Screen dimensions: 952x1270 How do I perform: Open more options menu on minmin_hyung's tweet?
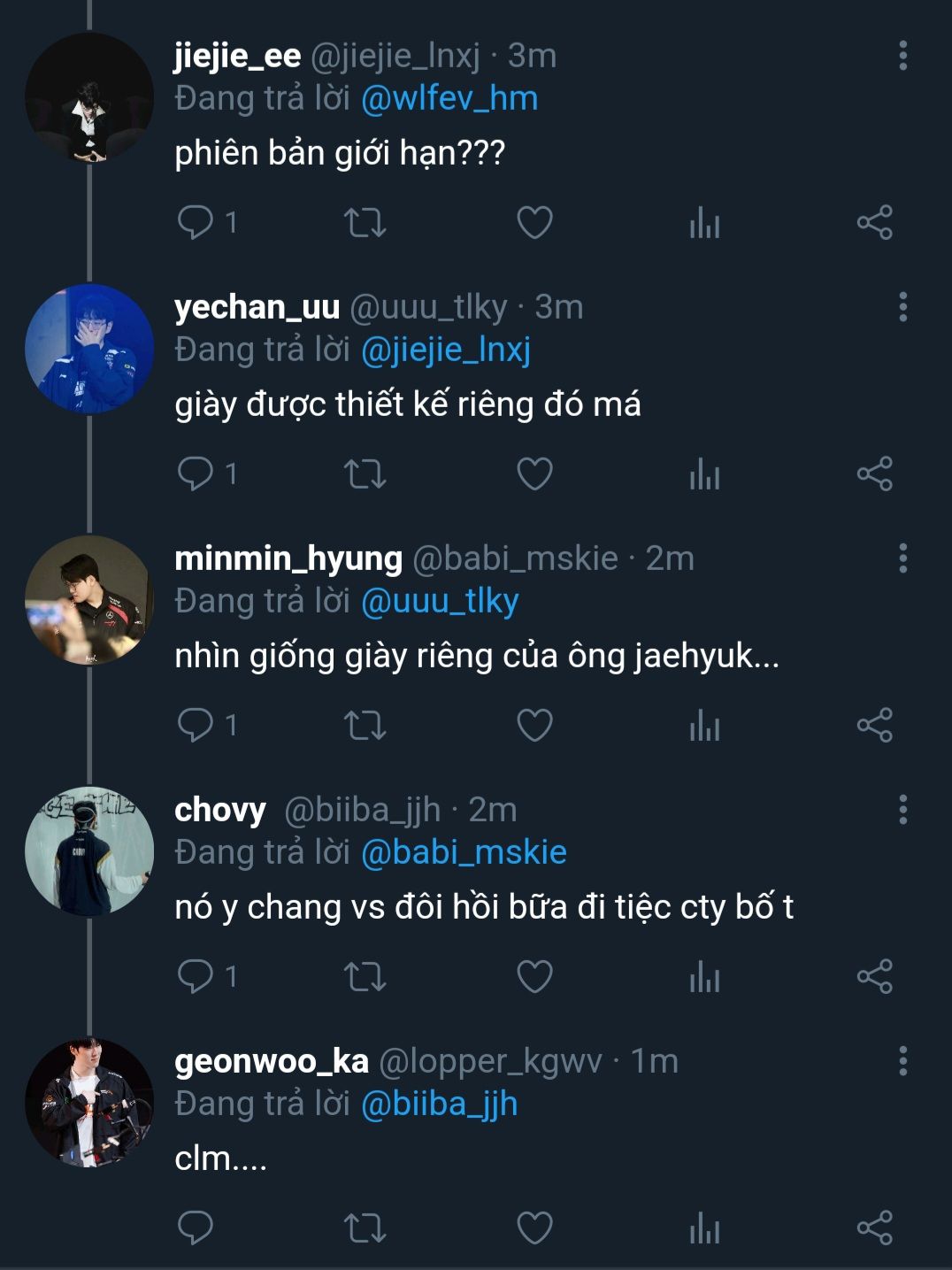pos(902,558)
